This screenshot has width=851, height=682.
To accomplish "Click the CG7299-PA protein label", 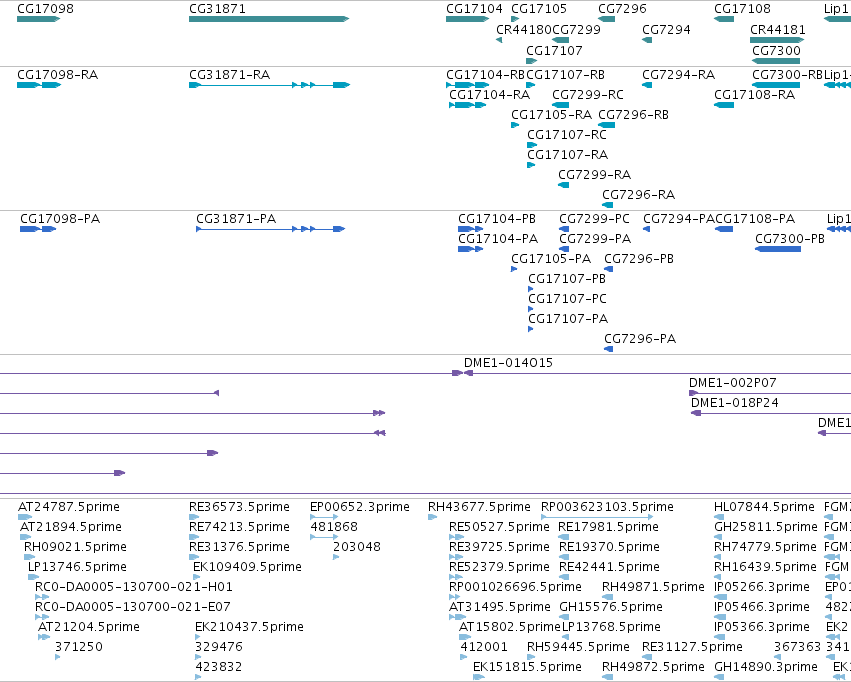I will point(595,239).
